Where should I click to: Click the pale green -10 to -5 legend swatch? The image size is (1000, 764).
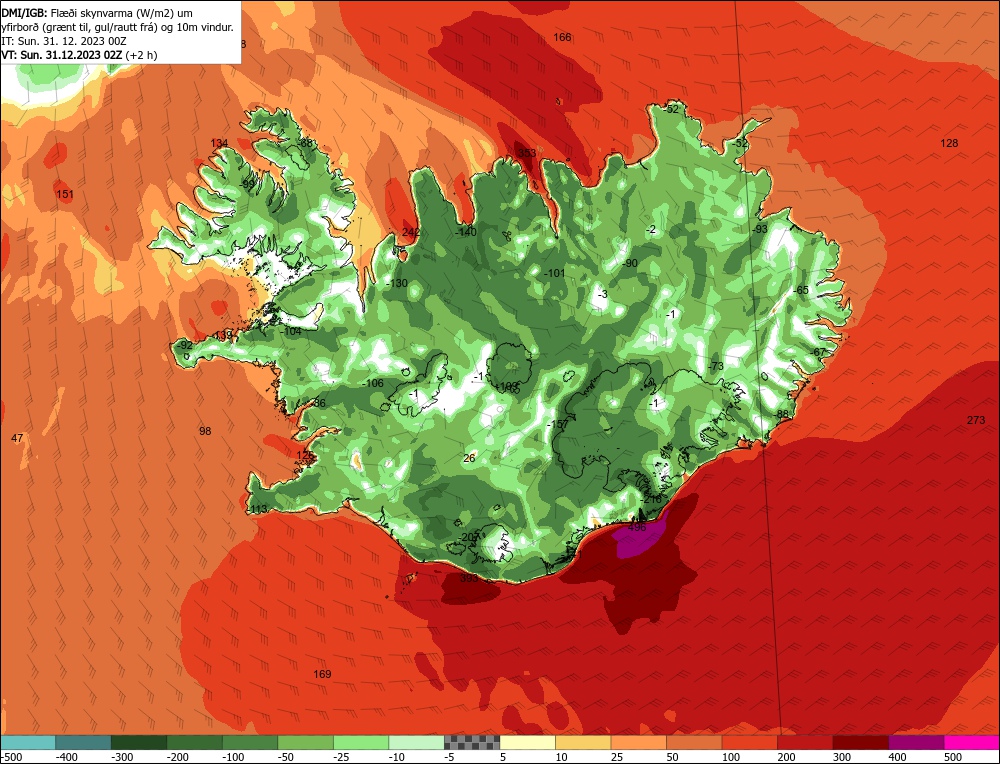click(416, 742)
